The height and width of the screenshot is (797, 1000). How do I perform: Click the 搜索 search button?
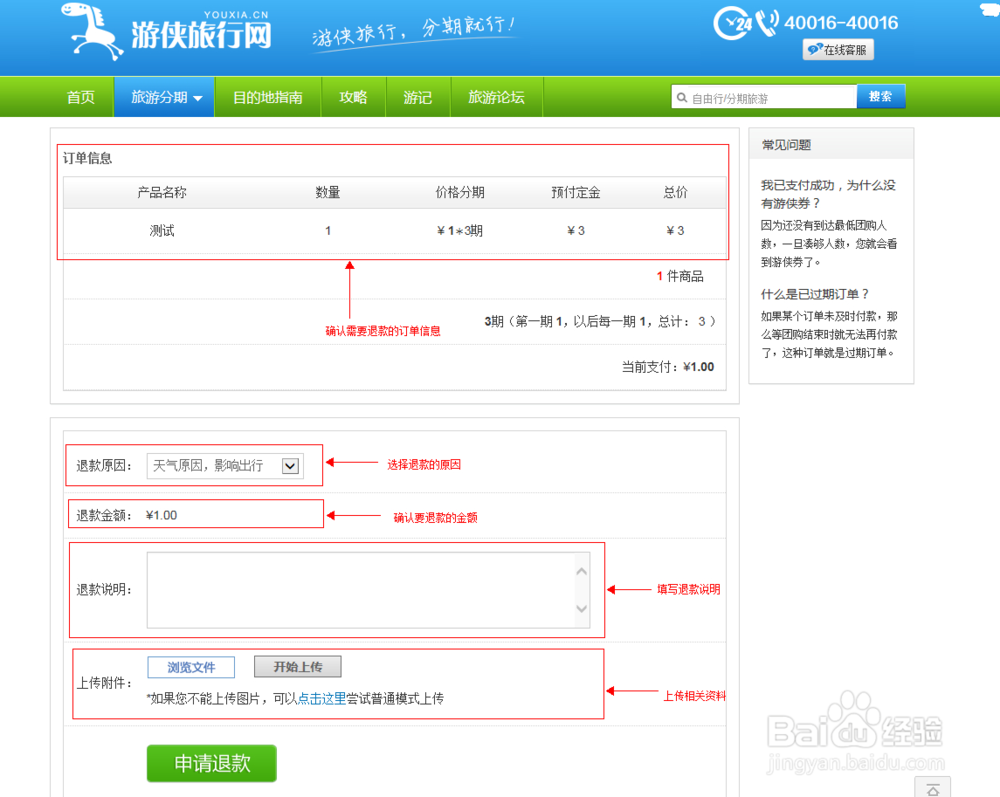pyautogui.click(x=881, y=97)
